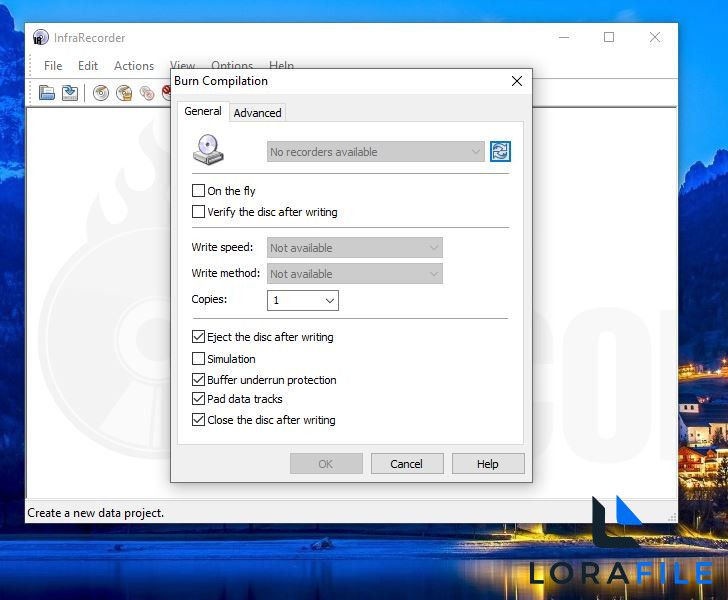Switch to the Advanced tab
The height and width of the screenshot is (600, 728).
257,113
